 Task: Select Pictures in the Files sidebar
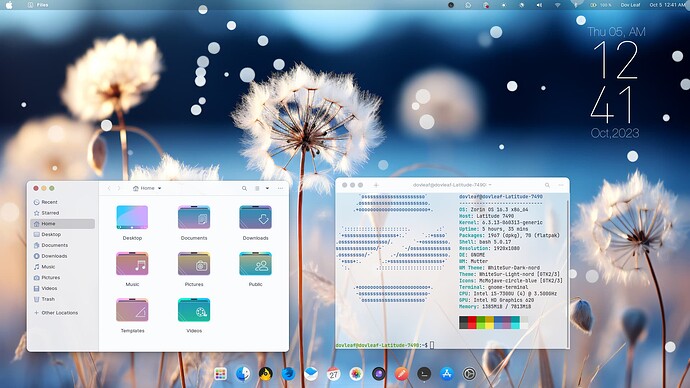(x=62, y=278)
